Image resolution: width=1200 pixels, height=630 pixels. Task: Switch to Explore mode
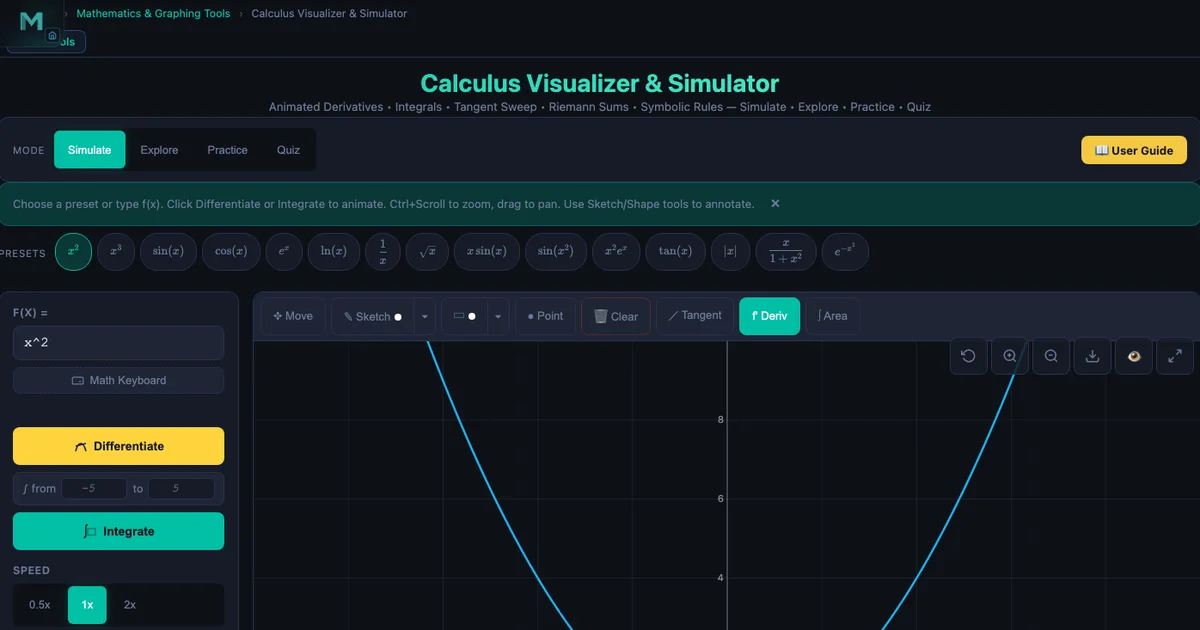pos(159,150)
